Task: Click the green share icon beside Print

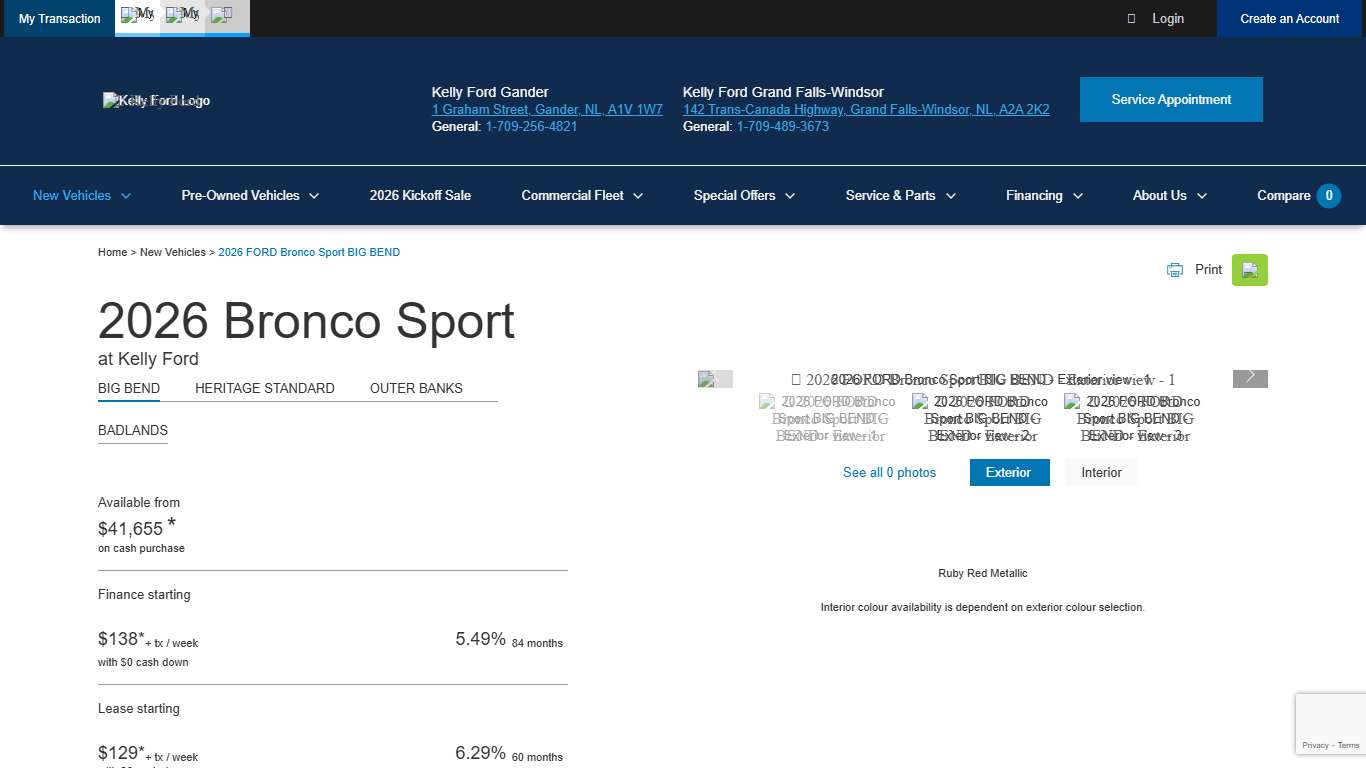Action: (1249, 269)
